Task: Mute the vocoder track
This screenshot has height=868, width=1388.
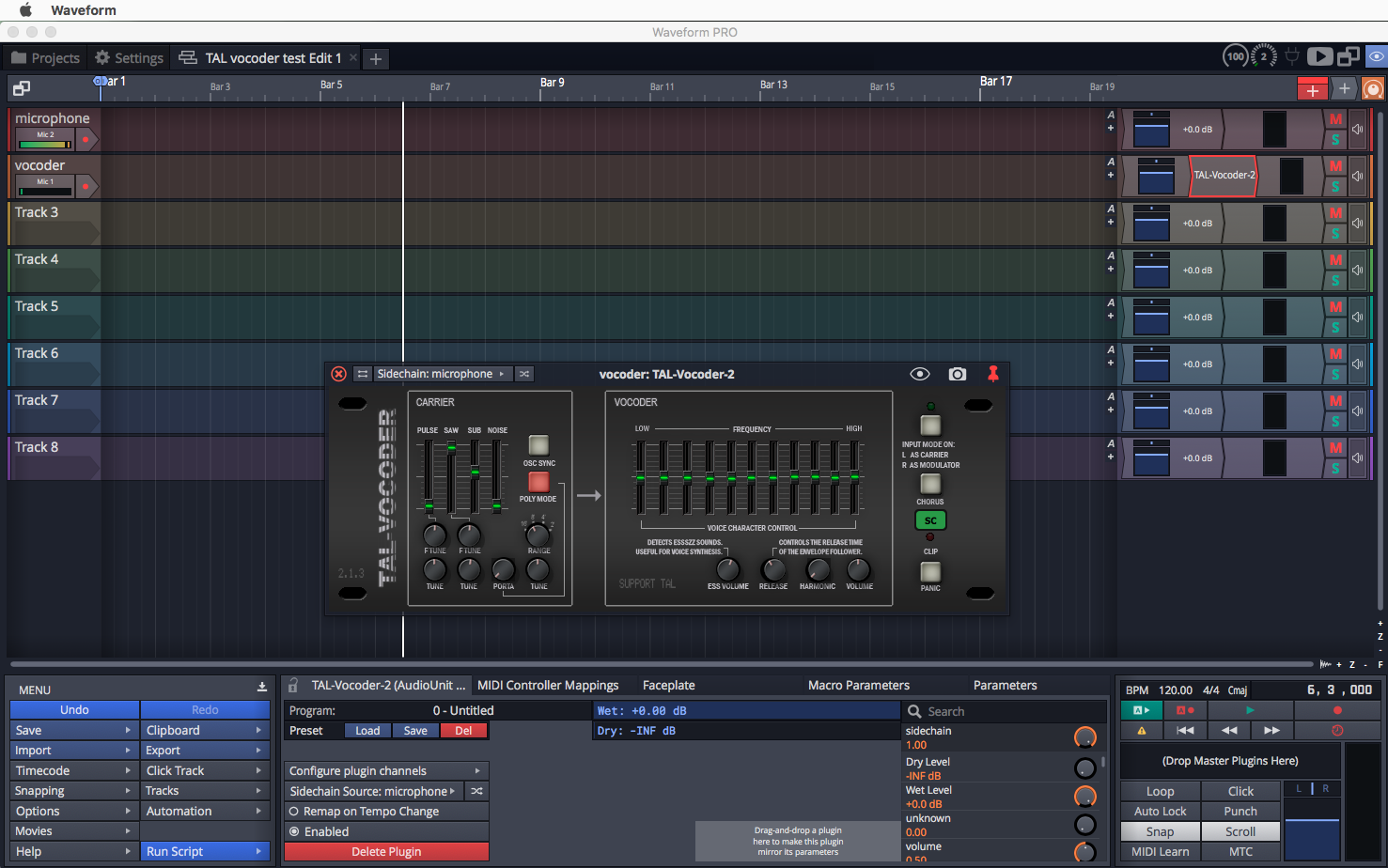Action: (1335, 166)
